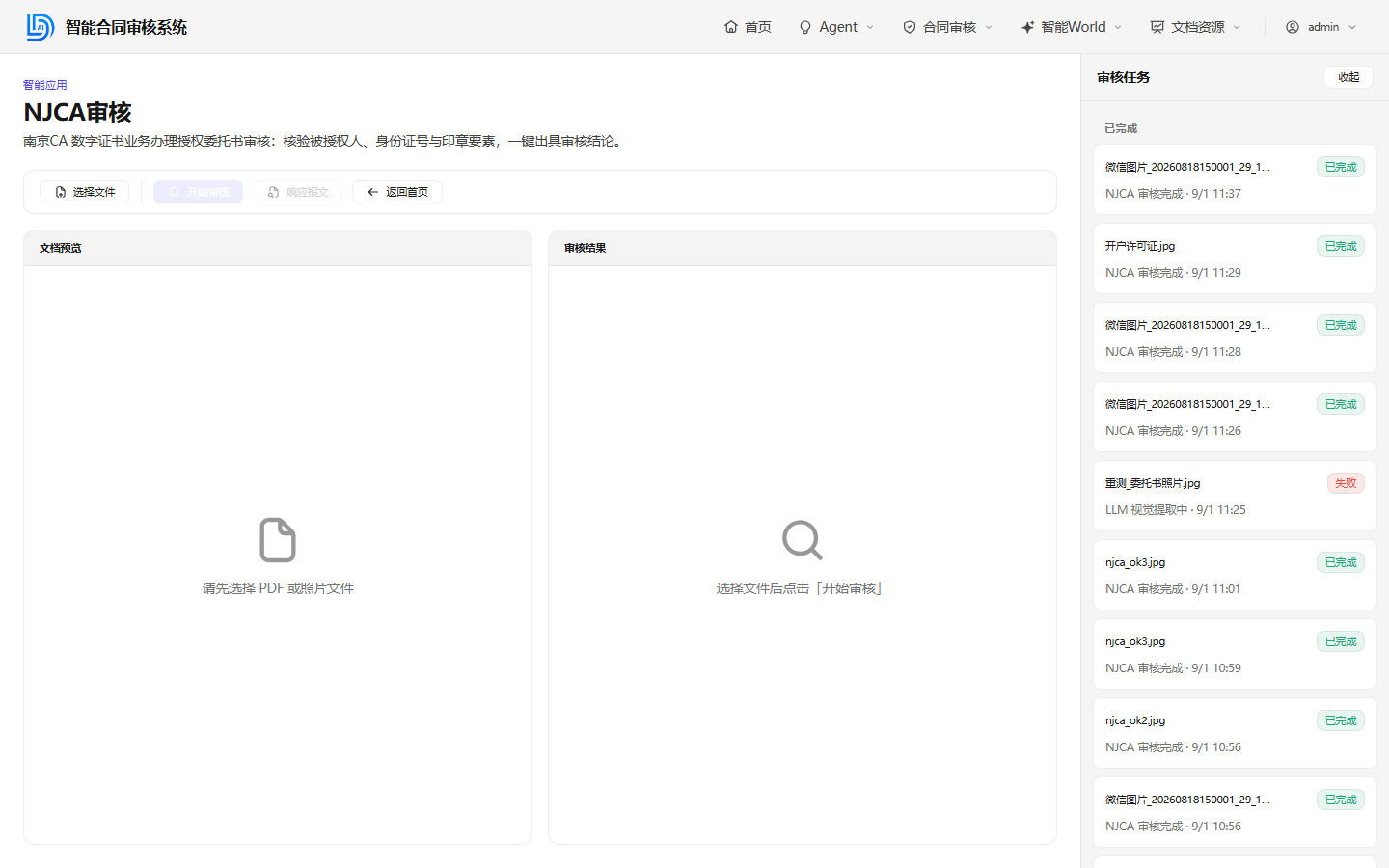Expand the 合同审核 dropdown chevron
Screen dimensions: 1389x868
989,27
